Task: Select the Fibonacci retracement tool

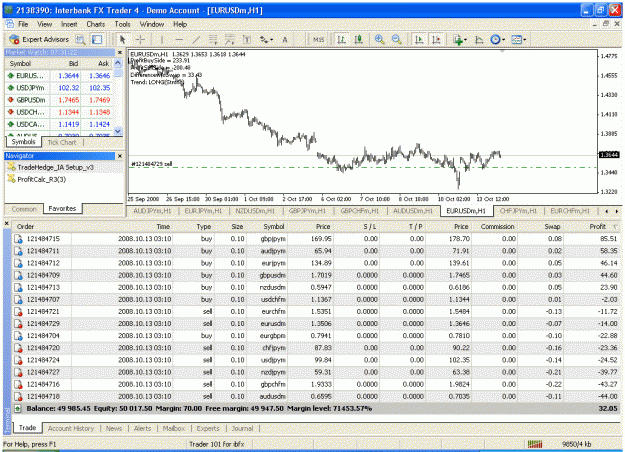Action: (230, 39)
